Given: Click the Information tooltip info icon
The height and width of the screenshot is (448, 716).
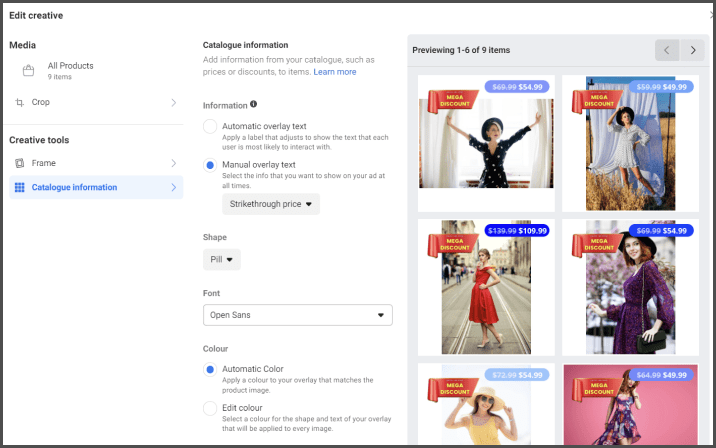Looking at the screenshot, I should (253, 104).
